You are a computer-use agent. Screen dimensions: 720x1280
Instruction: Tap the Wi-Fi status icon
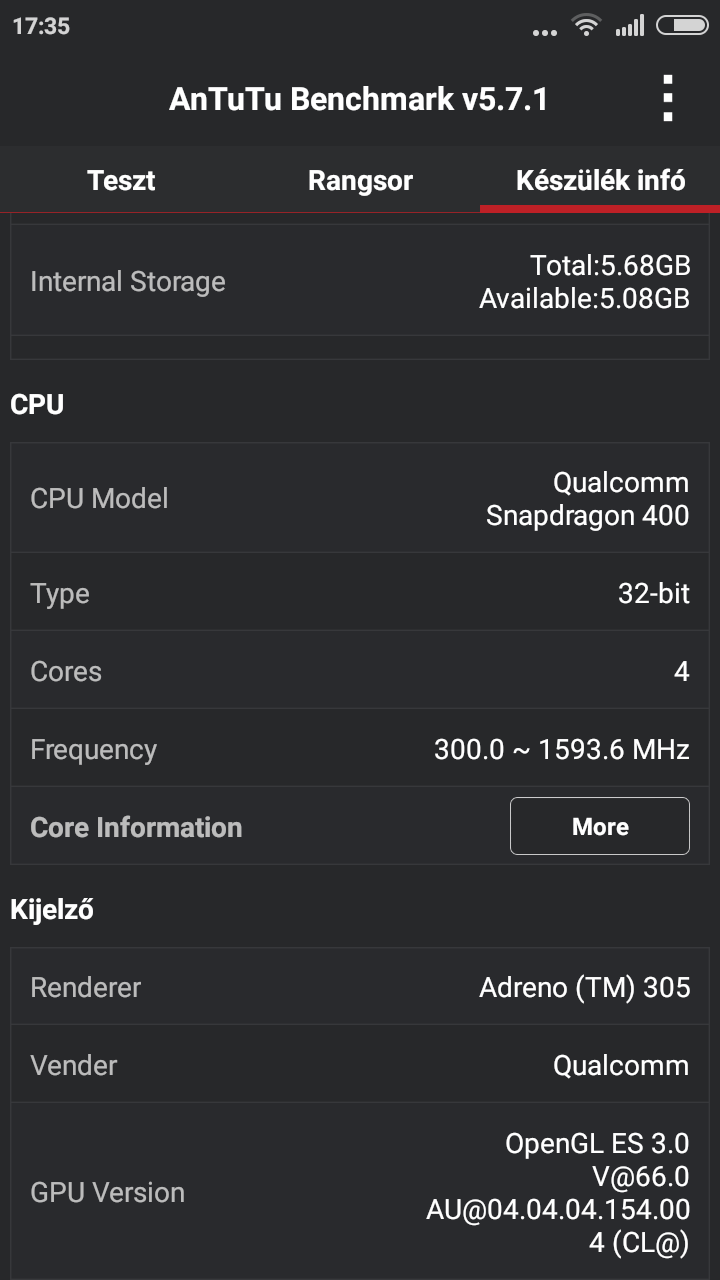pos(586,26)
